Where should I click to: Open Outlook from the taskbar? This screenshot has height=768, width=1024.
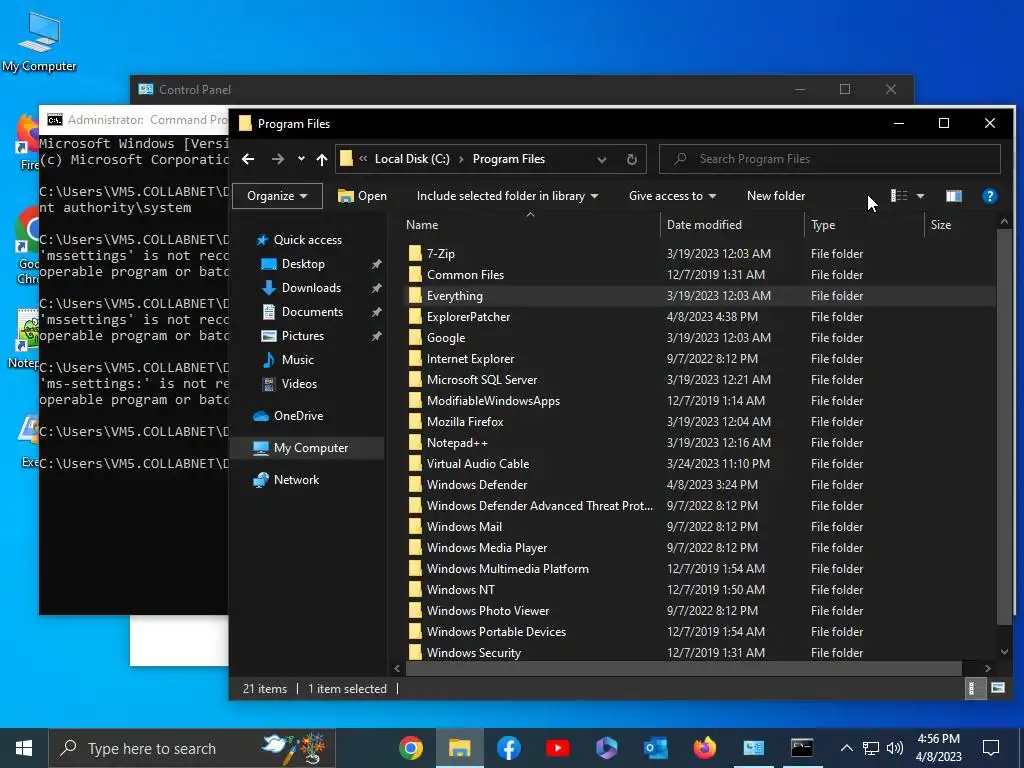[655, 748]
